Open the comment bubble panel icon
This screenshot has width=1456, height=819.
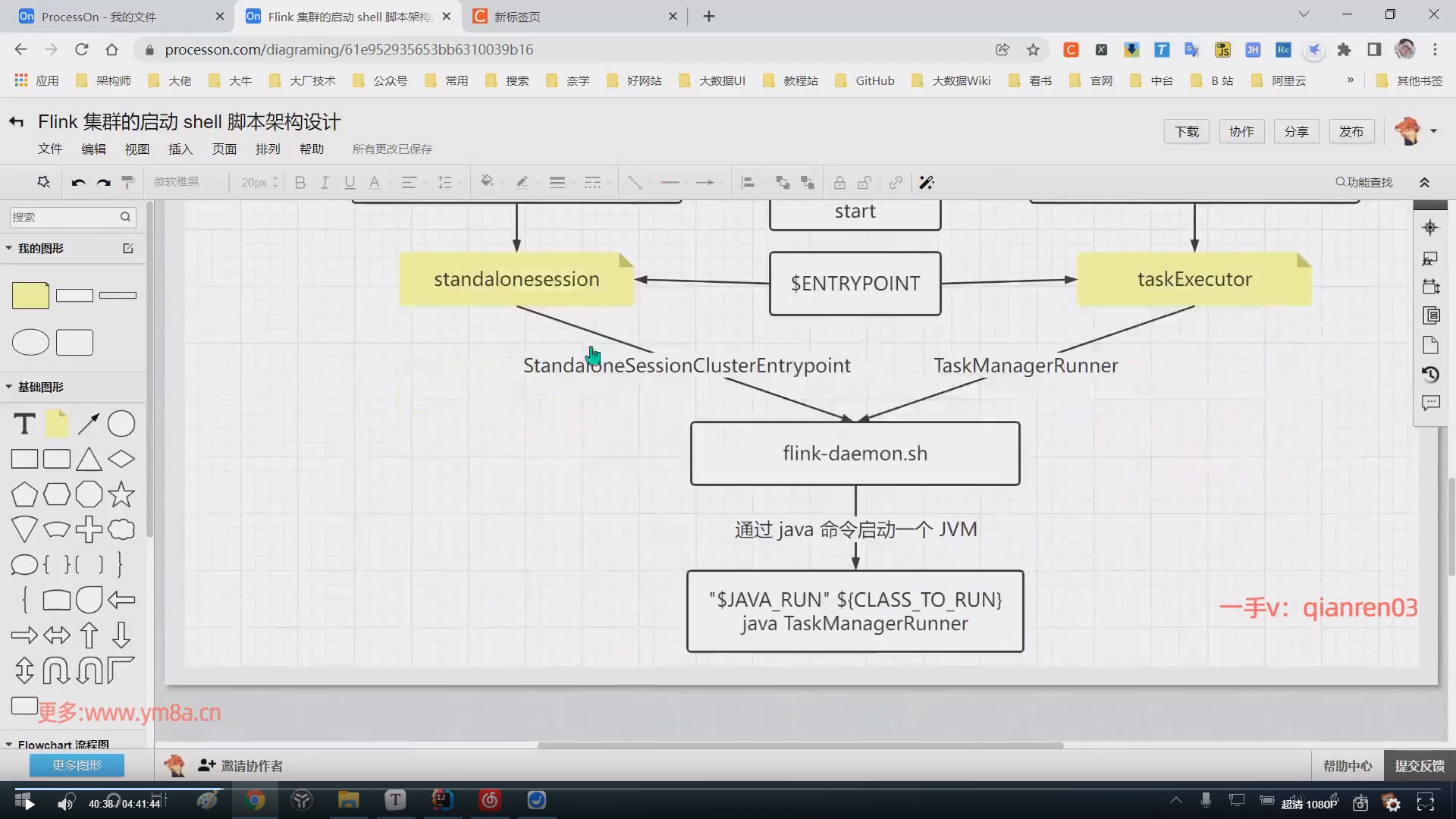(x=1430, y=403)
